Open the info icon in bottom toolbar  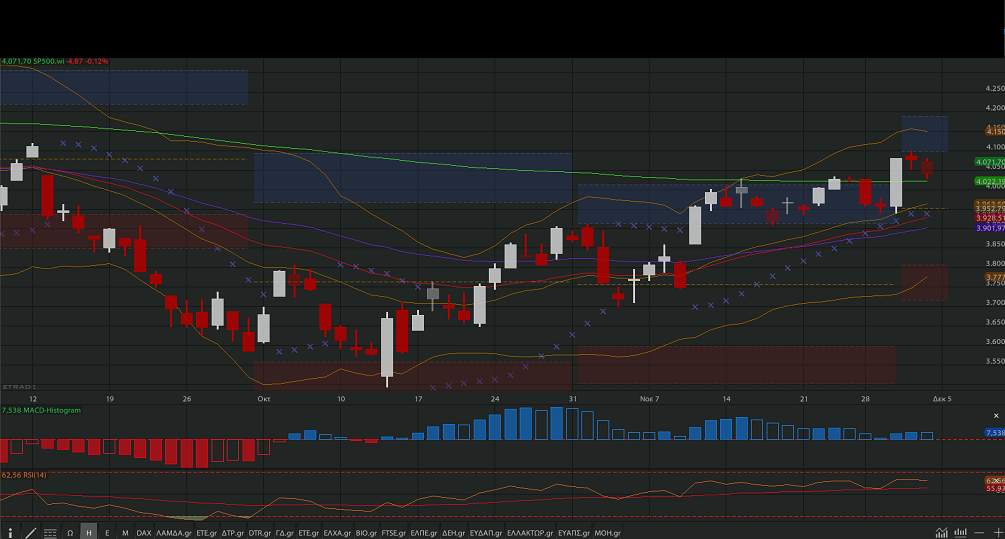pos(10,533)
